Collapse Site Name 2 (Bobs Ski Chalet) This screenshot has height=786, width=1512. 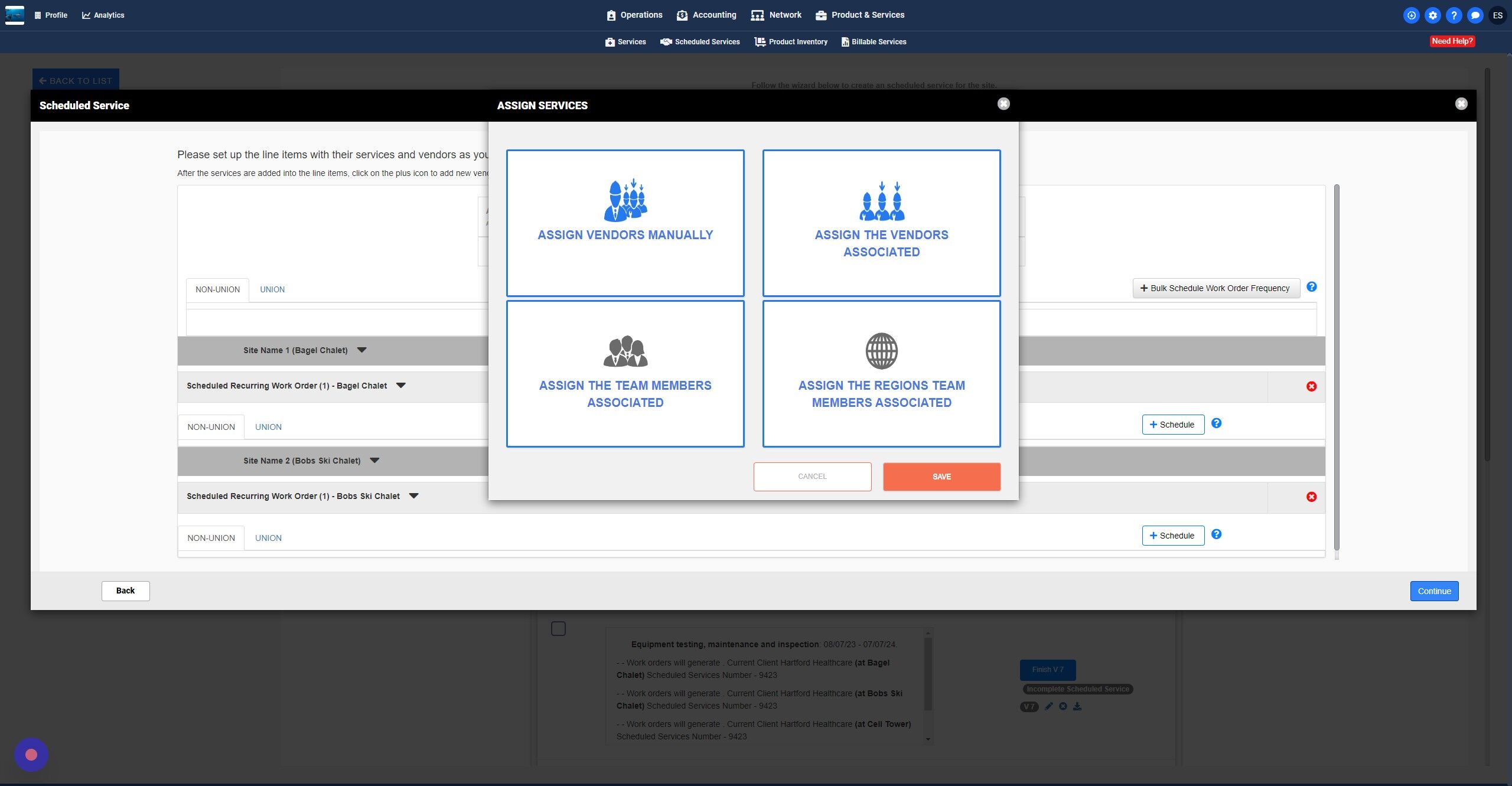coord(374,461)
